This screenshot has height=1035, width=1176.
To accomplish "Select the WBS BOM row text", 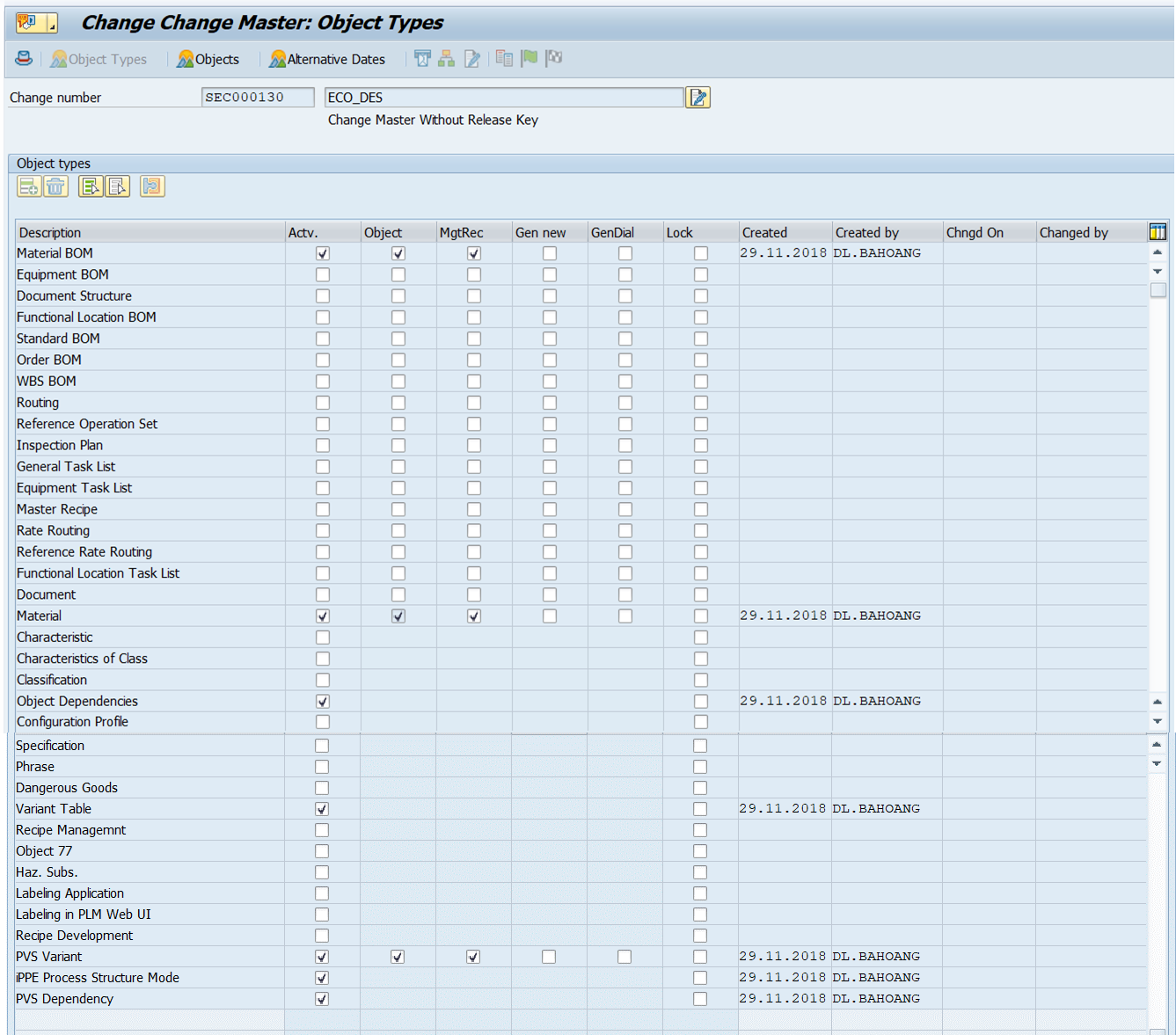I will [x=47, y=381].
